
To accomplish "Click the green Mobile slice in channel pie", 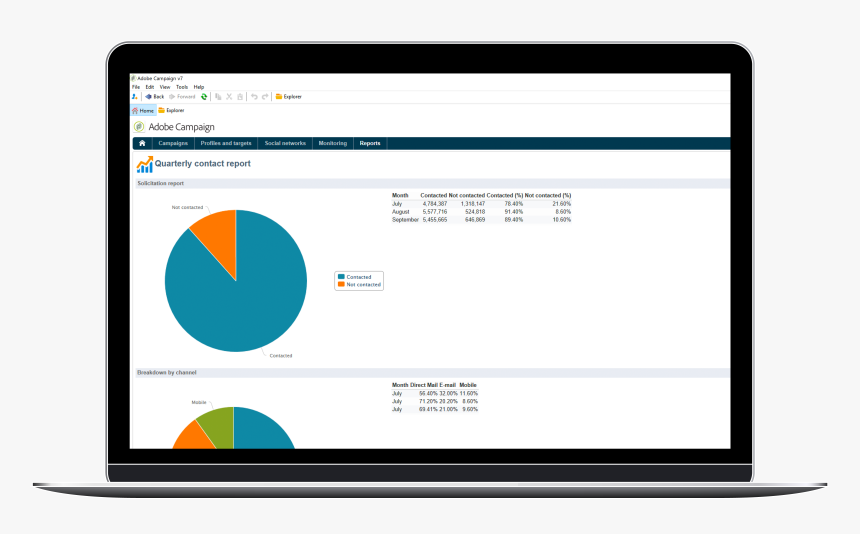I will point(219,425).
